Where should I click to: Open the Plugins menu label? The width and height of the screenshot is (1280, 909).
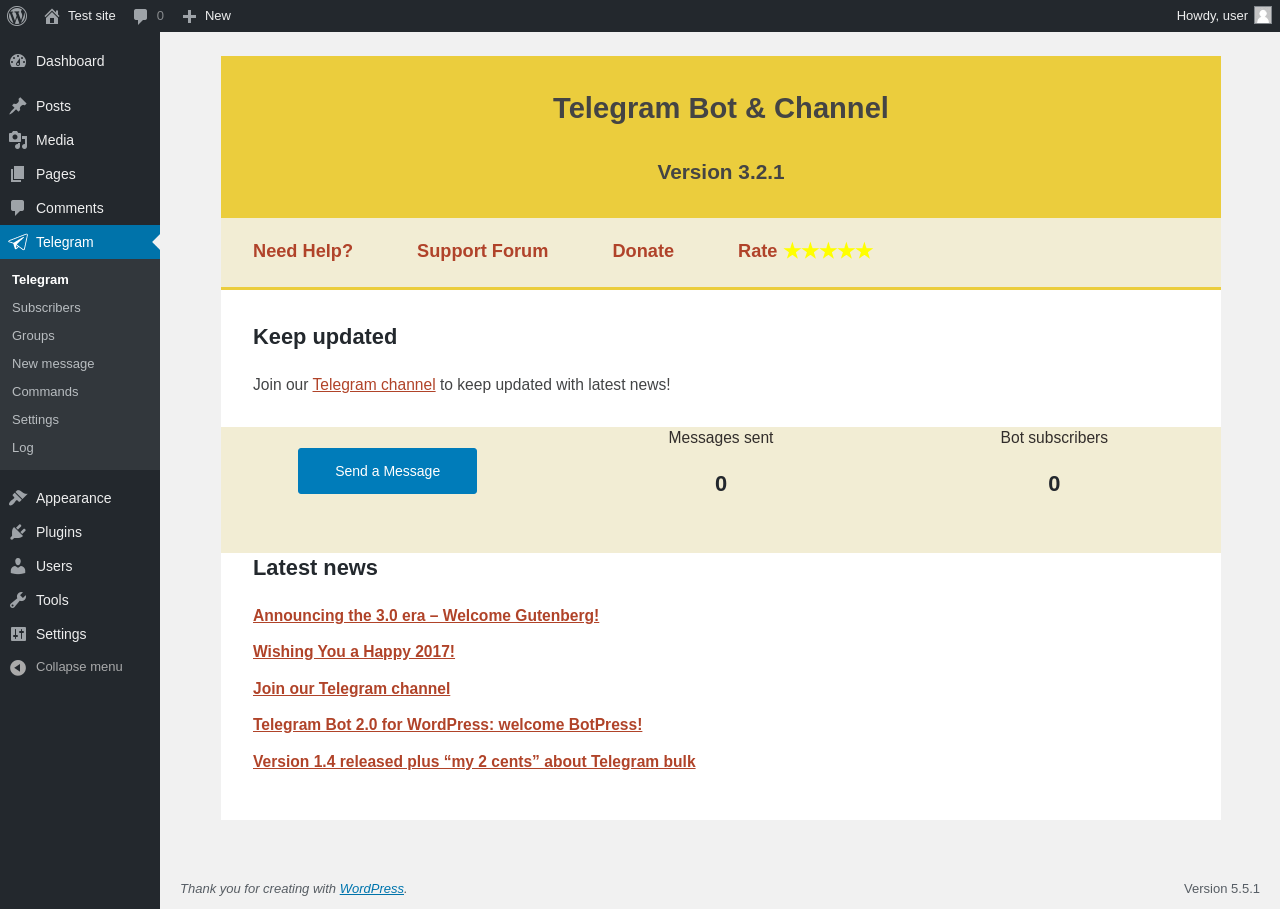pyautogui.click(x=59, y=532)
